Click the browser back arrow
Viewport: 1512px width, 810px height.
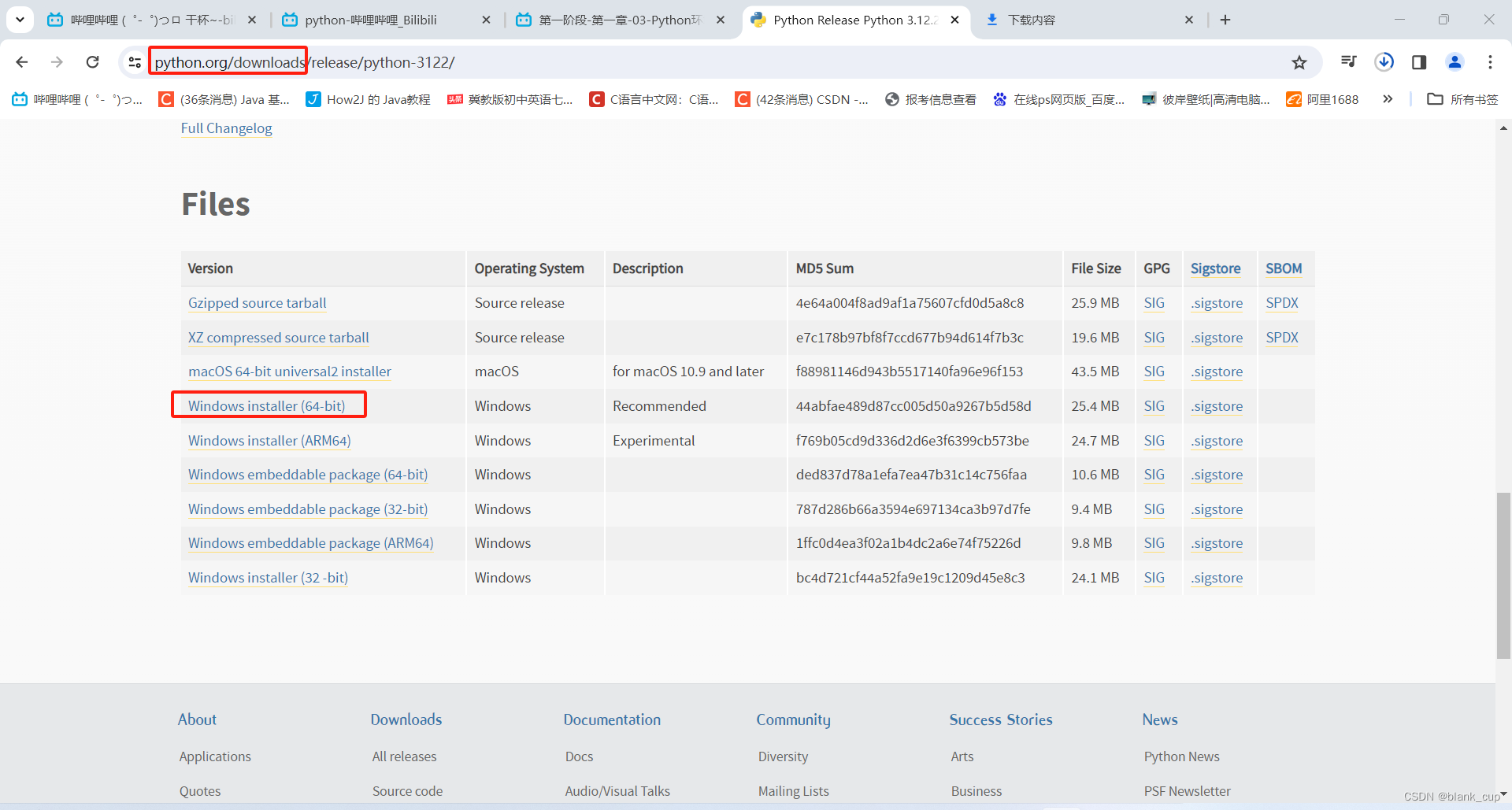[x=22, y=62]
